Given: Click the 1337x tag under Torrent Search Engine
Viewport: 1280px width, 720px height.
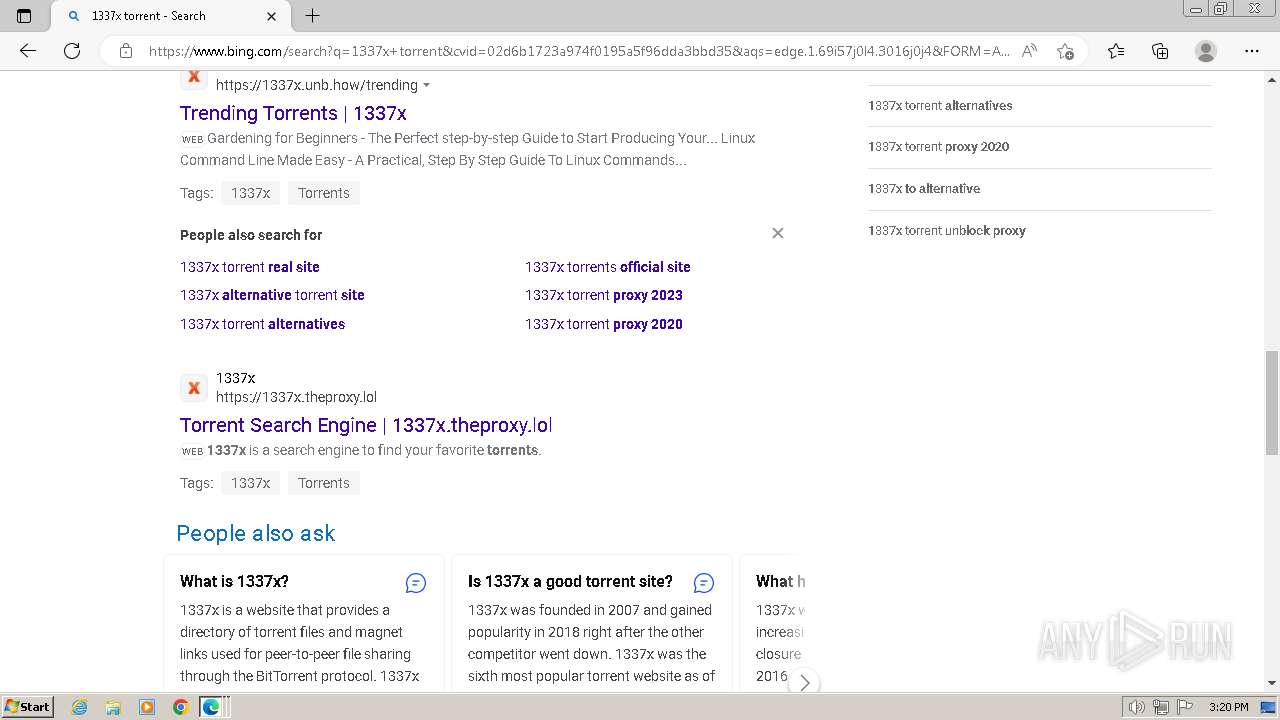Looking at the screenshot, I should (x=250, y=483).
